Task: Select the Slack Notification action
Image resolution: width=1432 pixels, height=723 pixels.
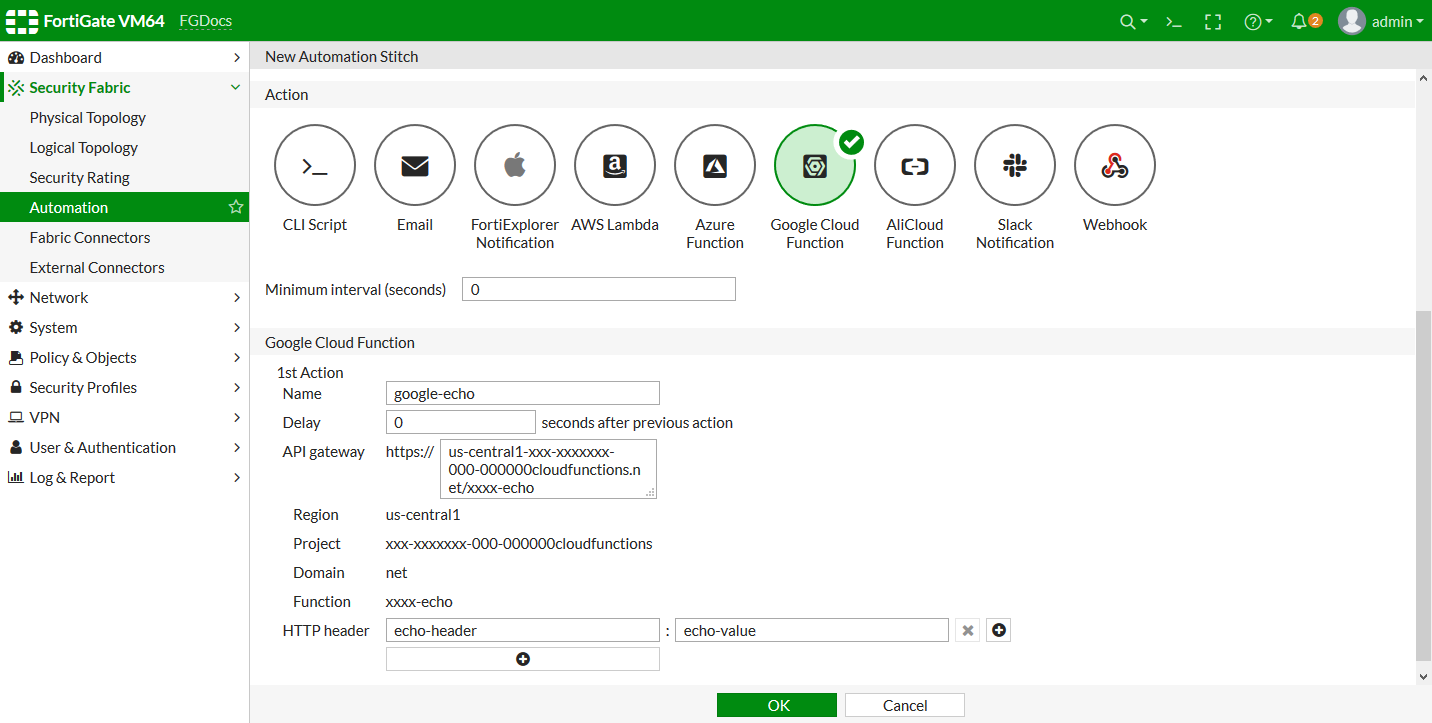Action: [1015, 166]
